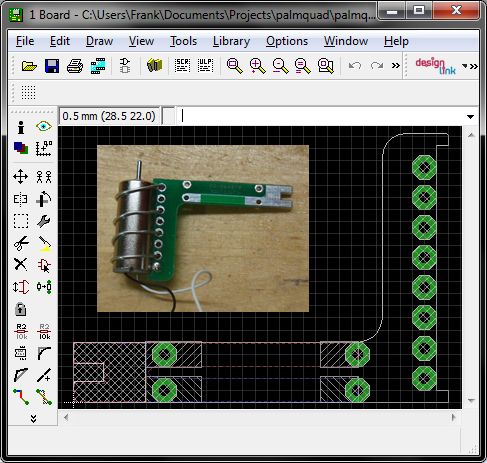The width and height of the screenshot is (487, 463).
Task: Expand more toolbar buttons after Redo
Action: tap(396, 65)
